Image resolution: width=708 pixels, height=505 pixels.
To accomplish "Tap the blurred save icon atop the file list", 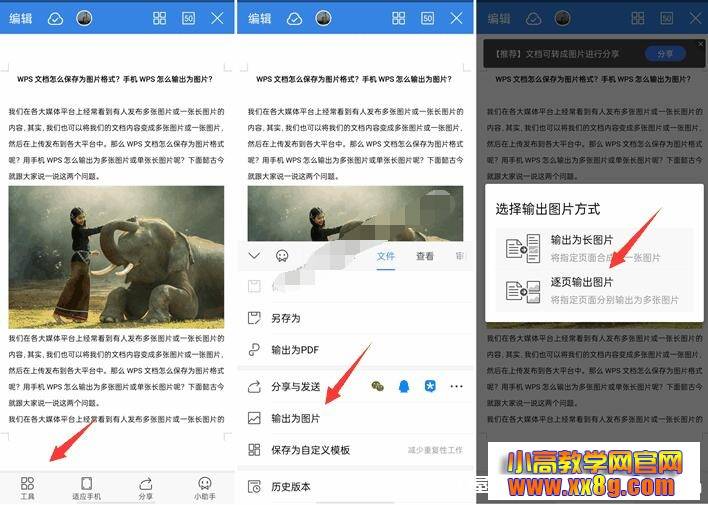I will [x=254, y=286].
